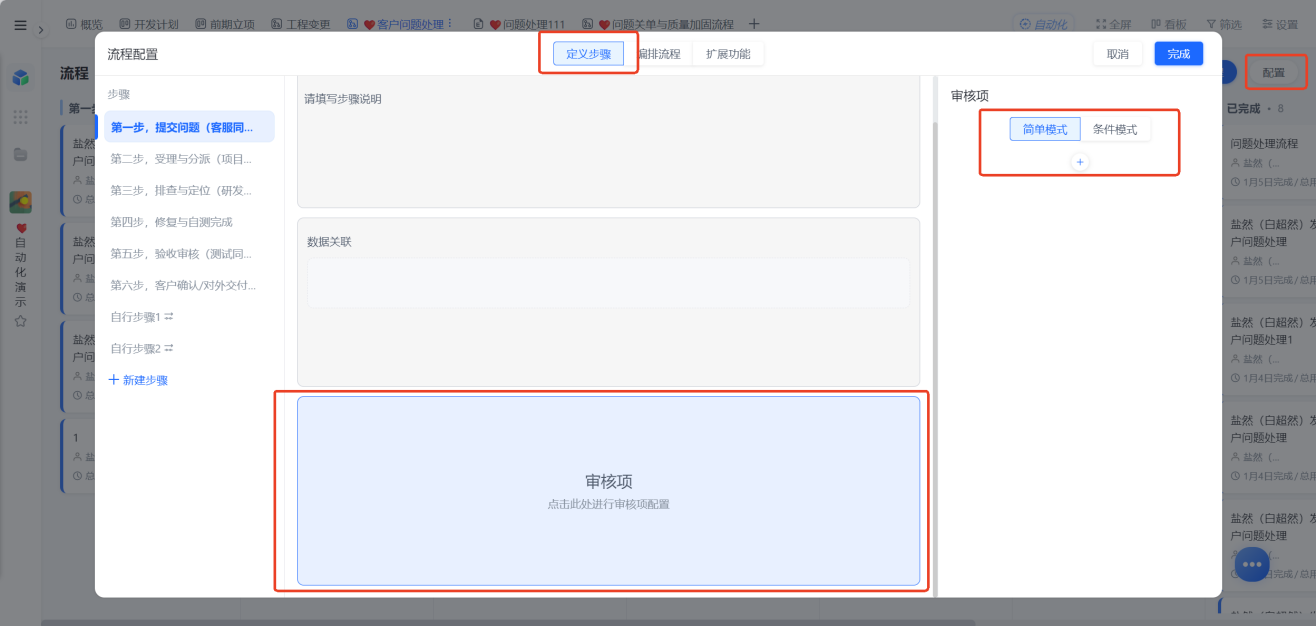Select 条件模式 toggle option
The height and width of the screenshot is (626, 1316).
(x=1115, y=129)
